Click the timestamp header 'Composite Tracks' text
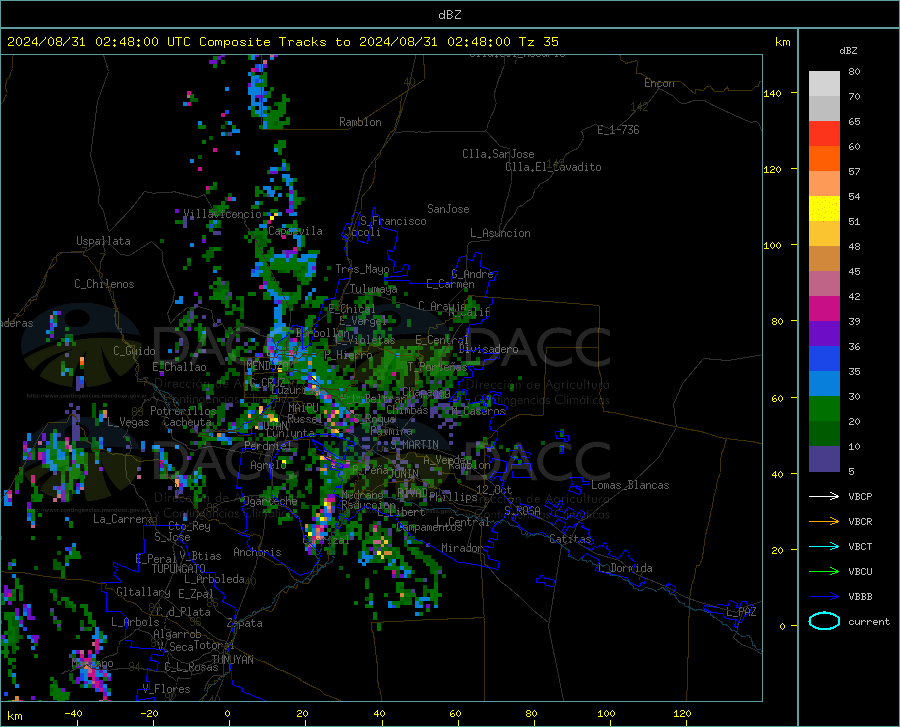Screen dimensions: 900x727 (262, 42)
